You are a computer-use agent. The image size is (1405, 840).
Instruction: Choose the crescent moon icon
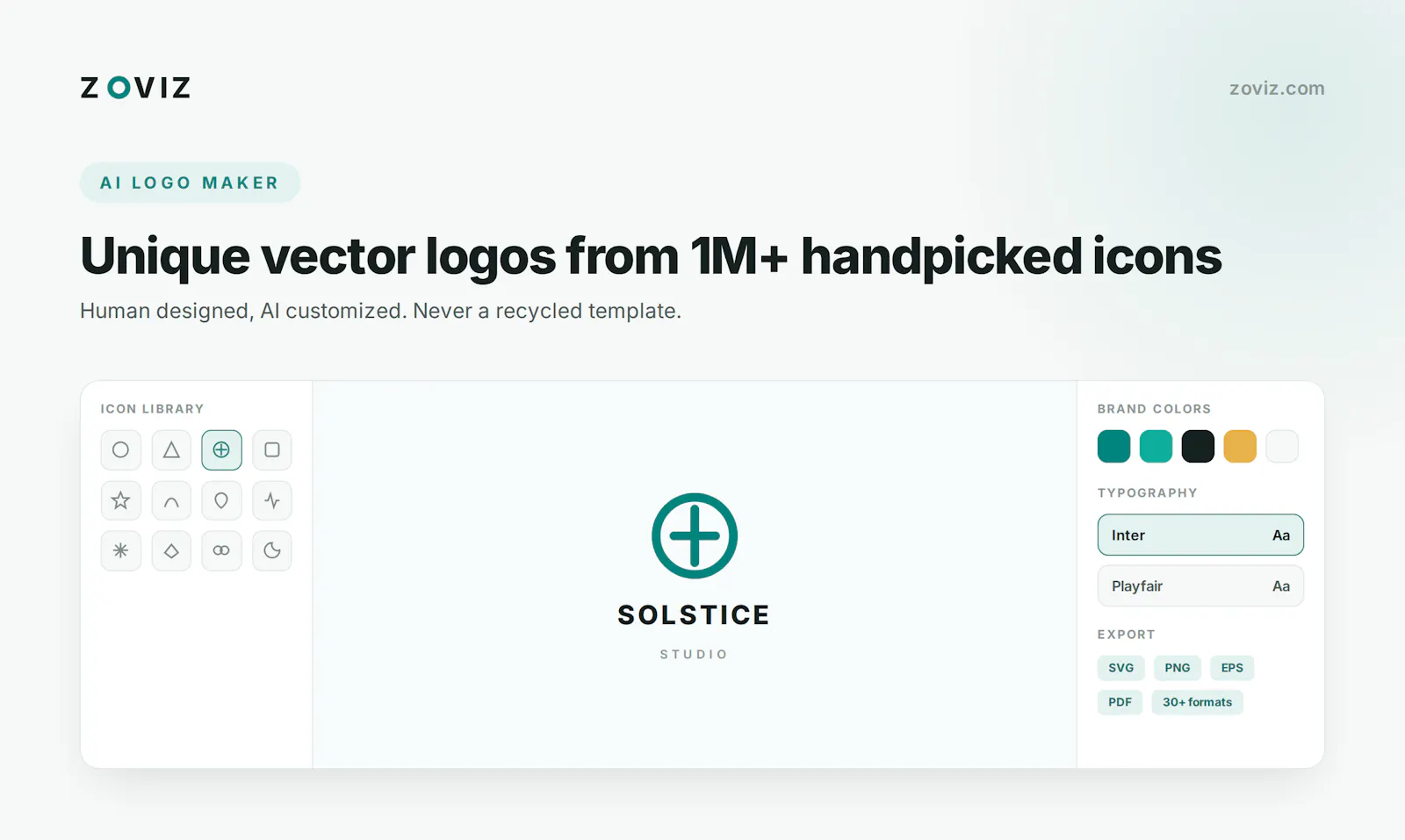coord(272,550)
